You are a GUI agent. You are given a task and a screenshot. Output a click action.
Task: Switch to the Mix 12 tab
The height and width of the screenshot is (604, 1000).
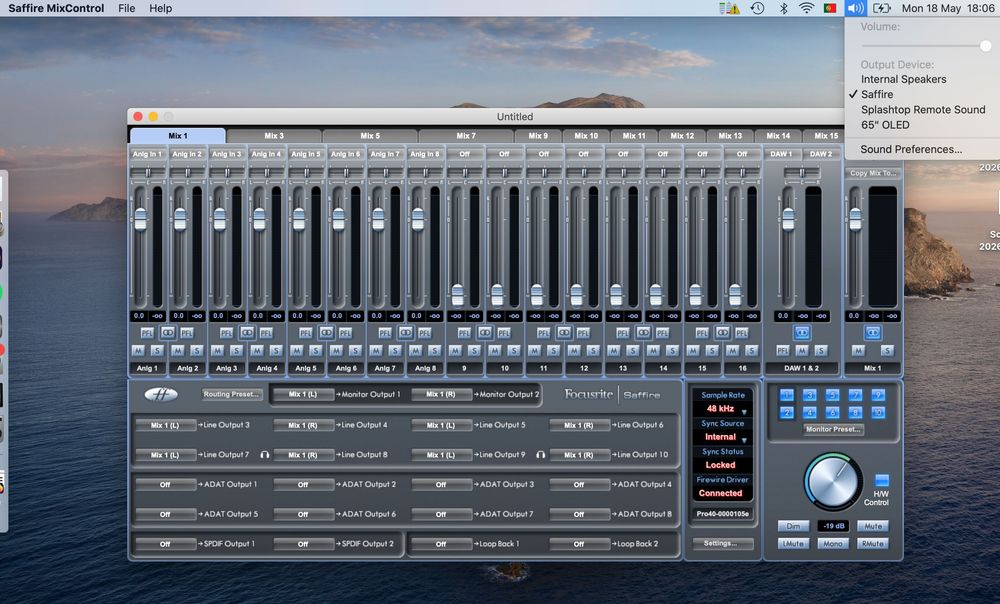coord(682,136)
